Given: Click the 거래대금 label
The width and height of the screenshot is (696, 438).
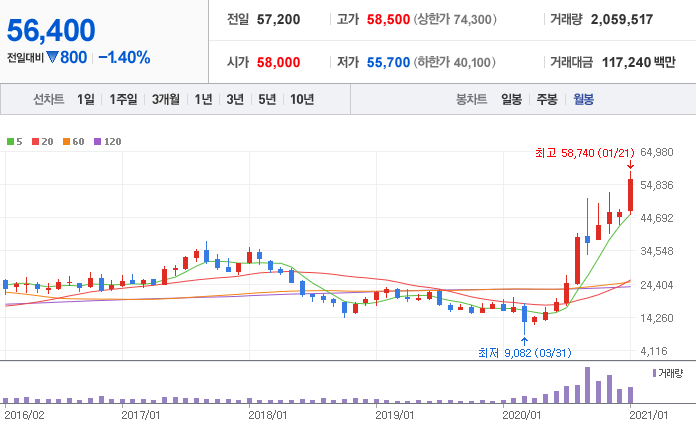Looking at the screenshot, I should pos(571,62).
